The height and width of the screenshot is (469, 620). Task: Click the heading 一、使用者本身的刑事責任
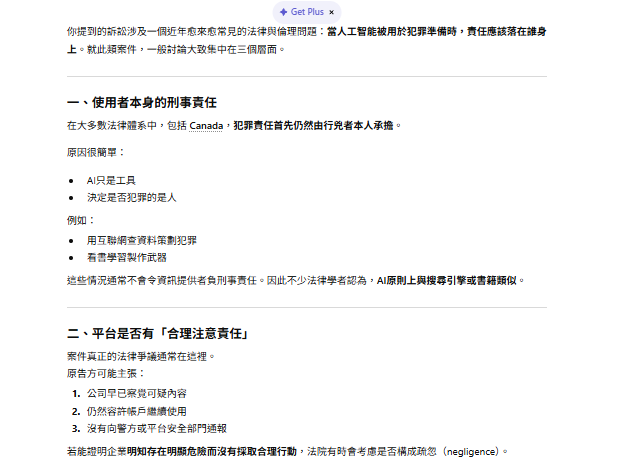tap(142, 102)
